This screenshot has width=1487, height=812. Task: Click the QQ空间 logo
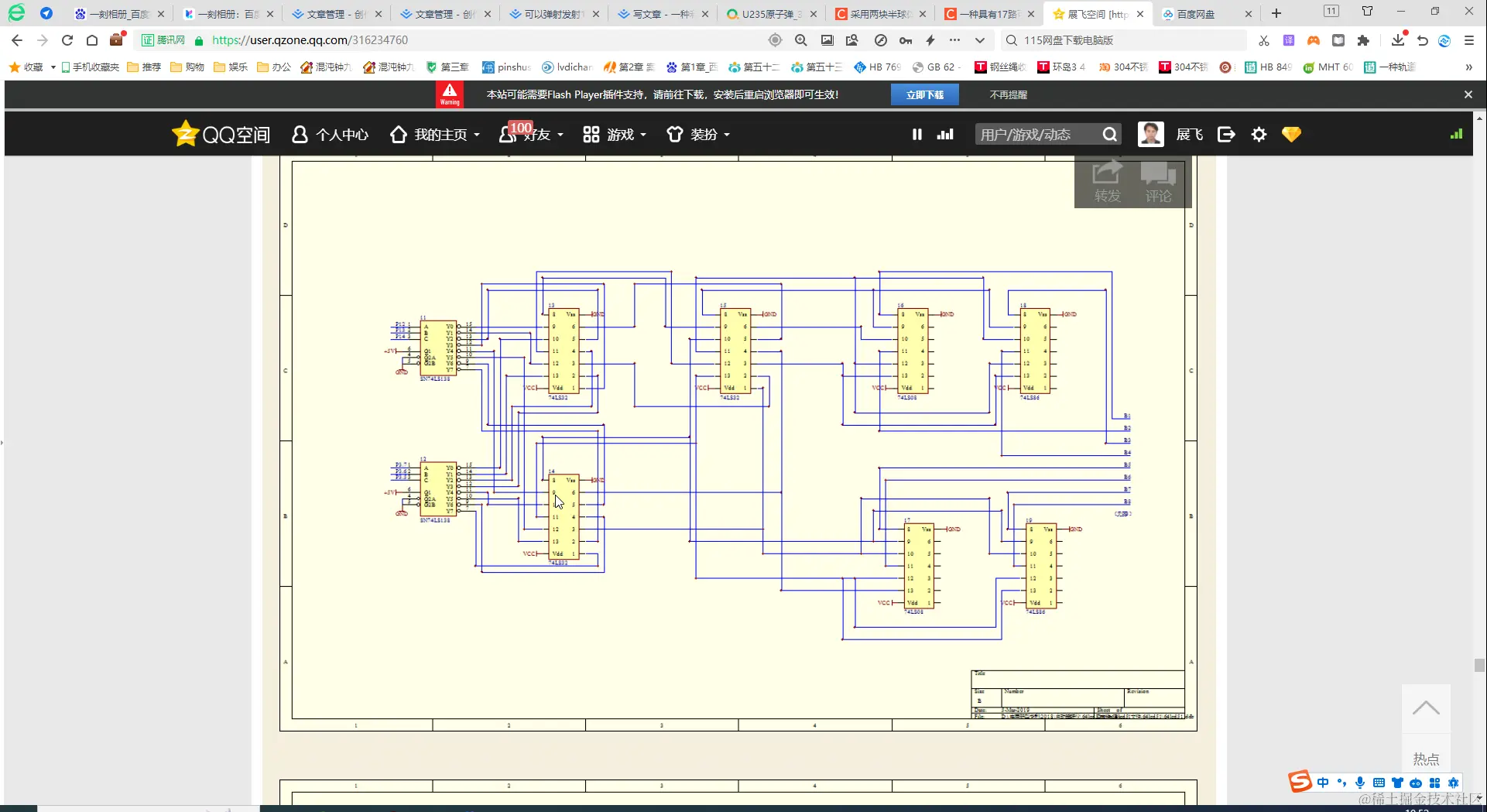(x=221, y=135)
